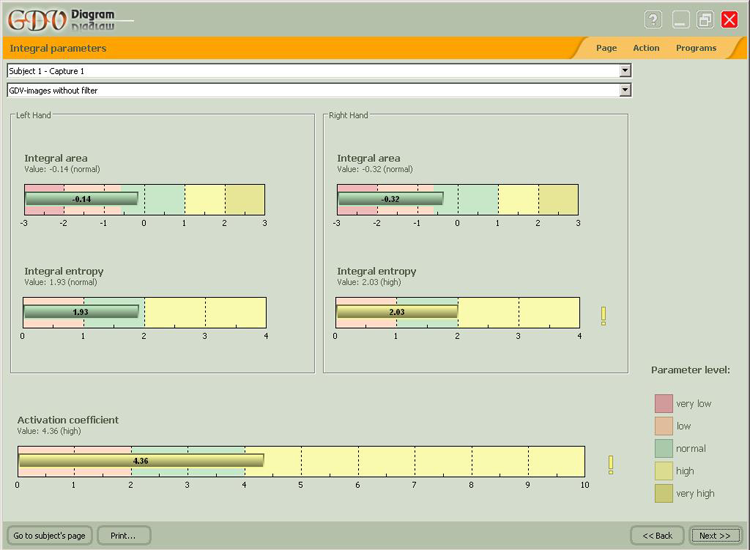The height and width of the screenshot is (550, 750).
Task: Click the Right Hand entropy warning exclamation icon
Action: [603, 316]
